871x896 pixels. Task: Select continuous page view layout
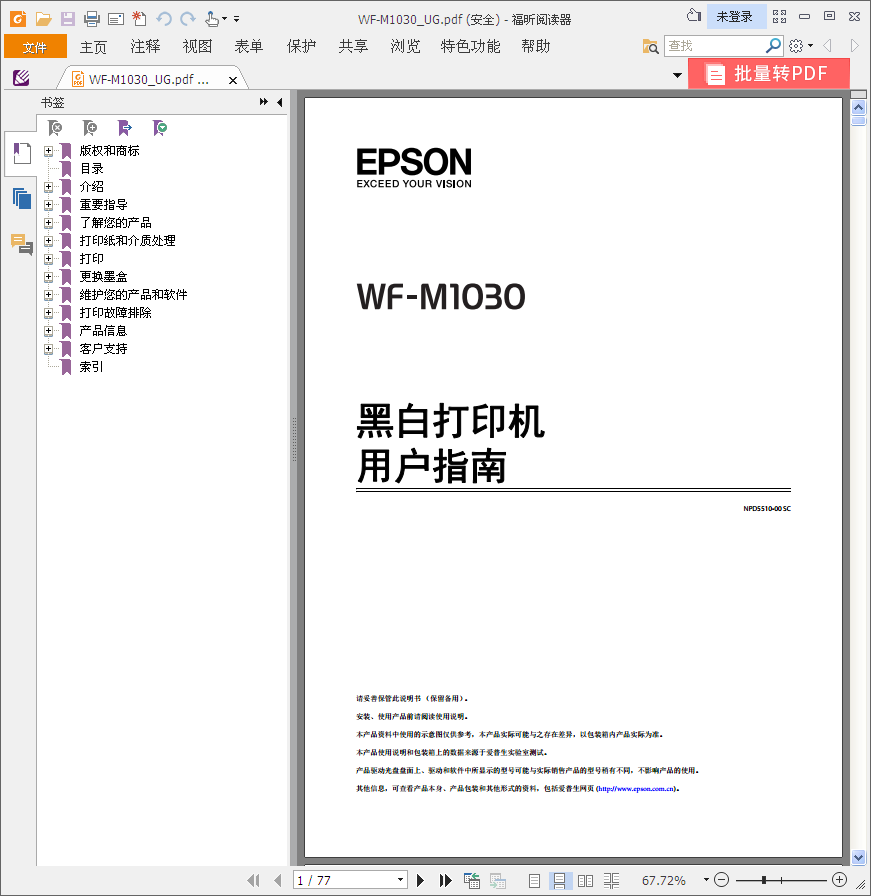tap(560, 881)
